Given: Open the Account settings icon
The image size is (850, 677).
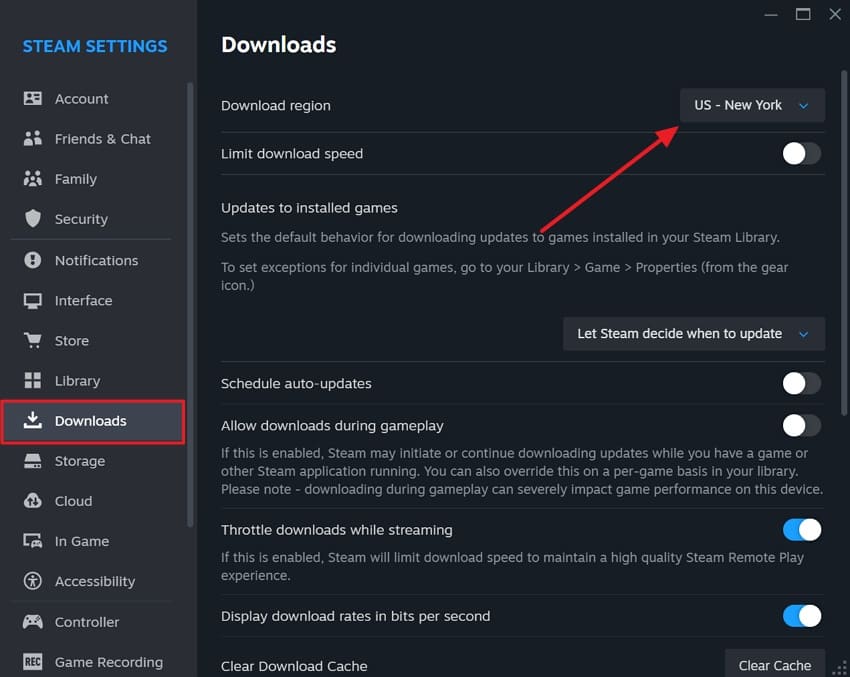Looking at the screenshot, I should pyautogui.click(x=34, y=98).
